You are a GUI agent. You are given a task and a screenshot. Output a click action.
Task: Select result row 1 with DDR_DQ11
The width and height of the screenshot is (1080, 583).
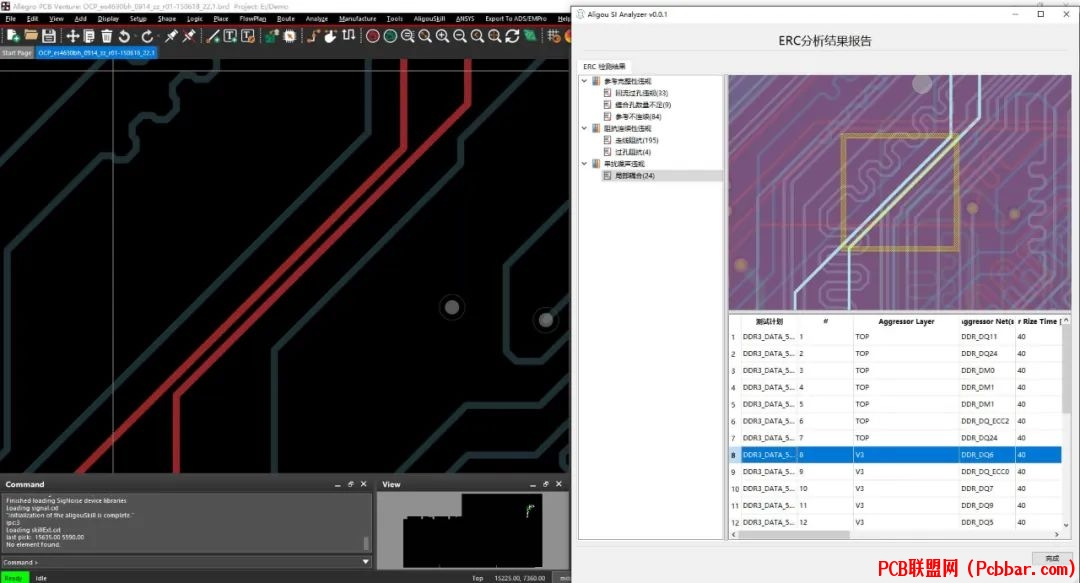pos(895,337)
